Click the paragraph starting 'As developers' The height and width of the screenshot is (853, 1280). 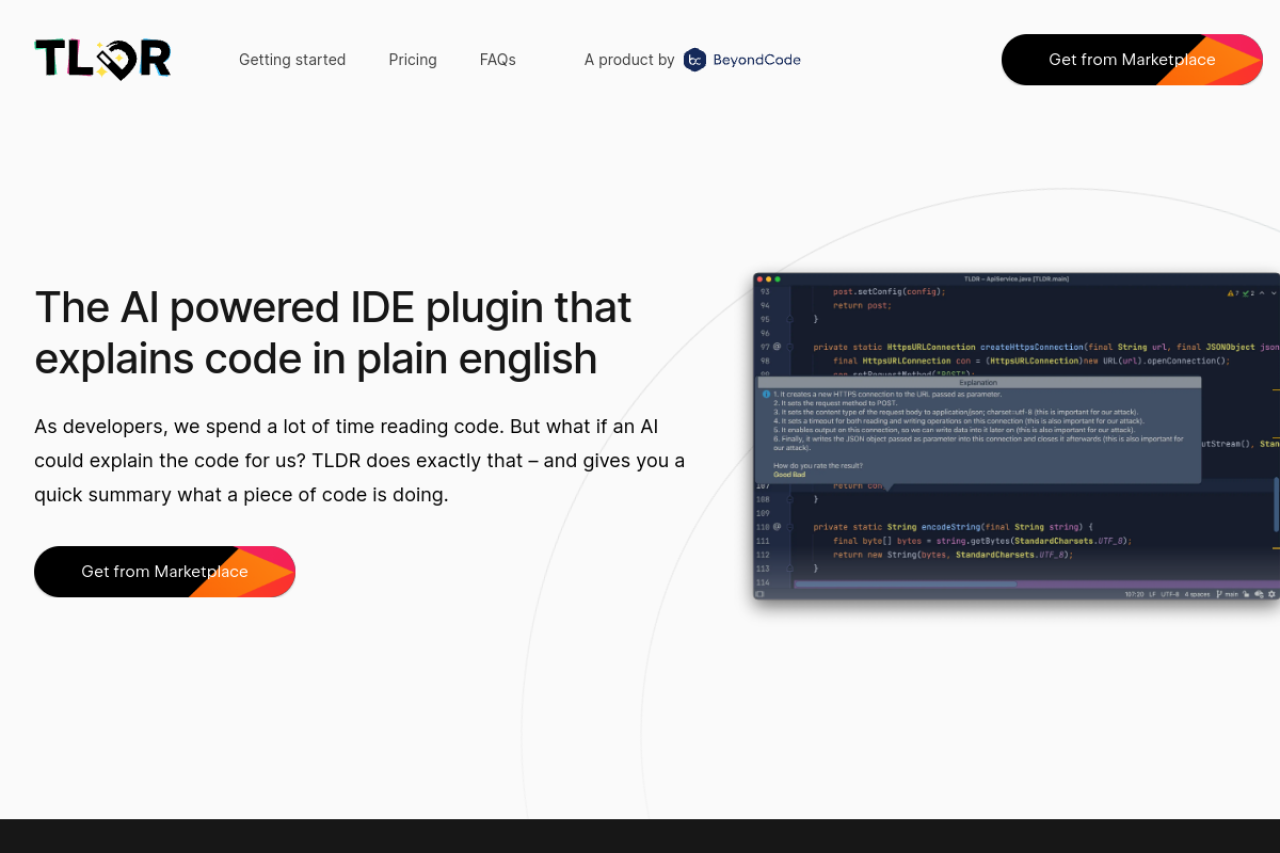tap(360, 461)
